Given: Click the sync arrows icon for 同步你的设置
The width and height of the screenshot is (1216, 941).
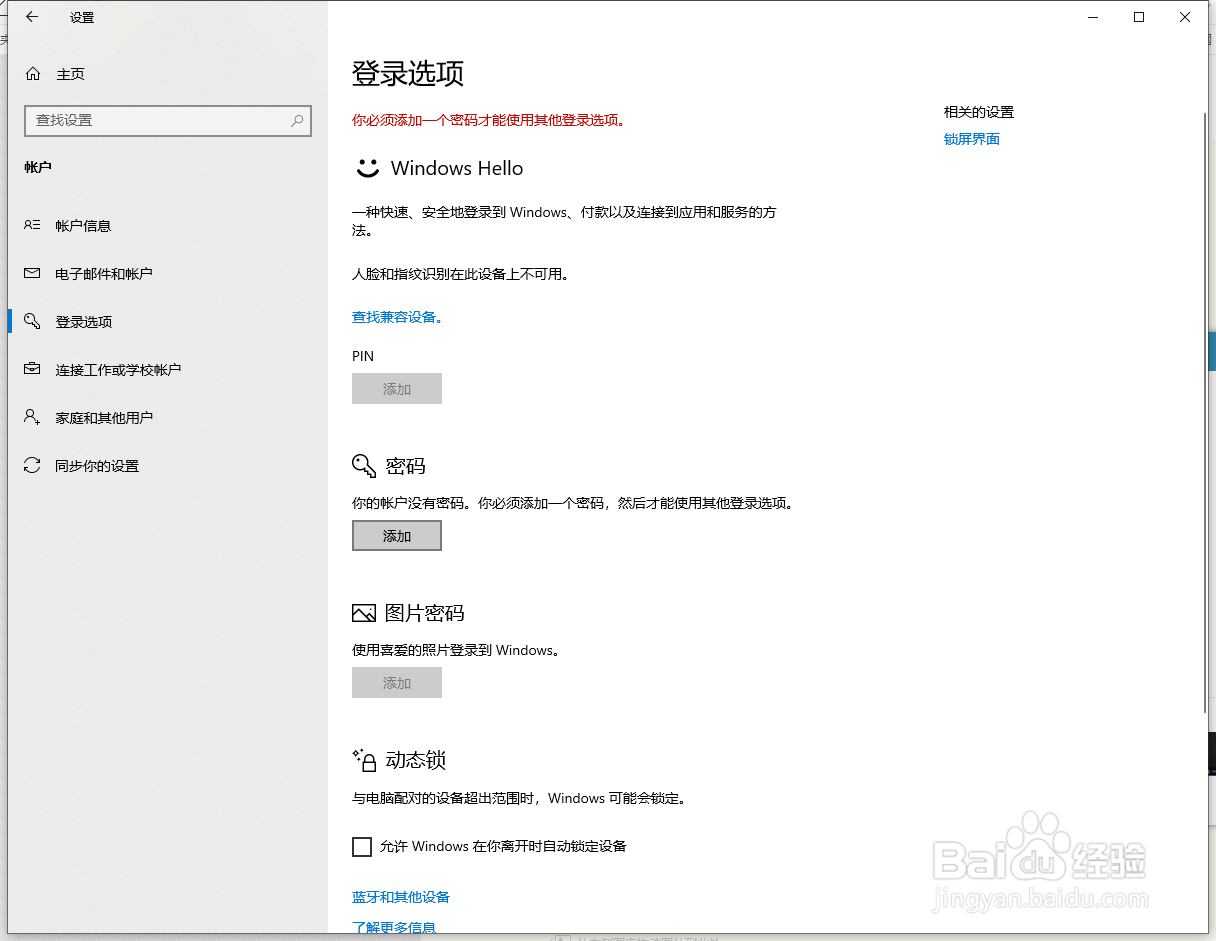Looking at the screenshot, I should (x=33, y=466).
